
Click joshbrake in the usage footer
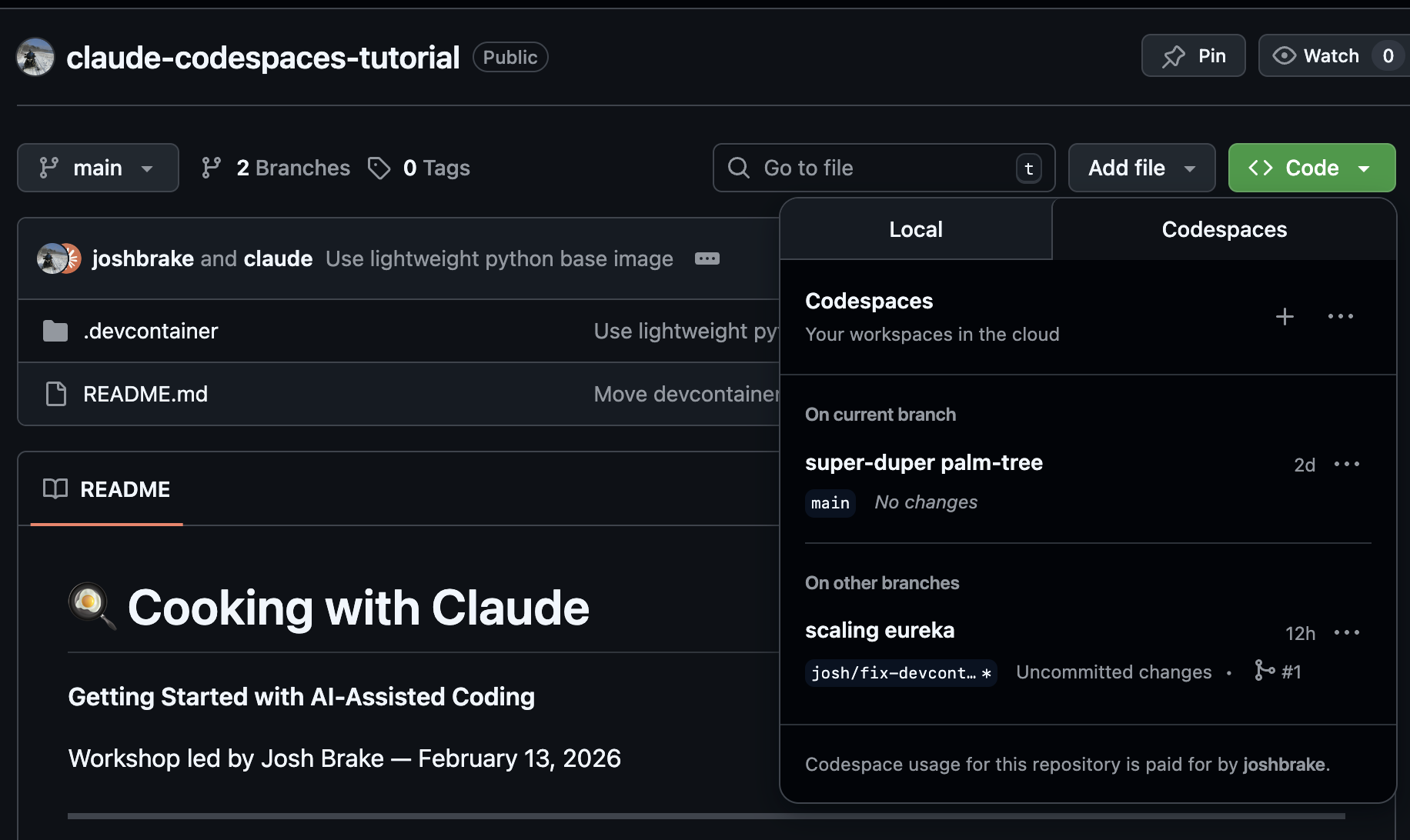point(1284,765)
